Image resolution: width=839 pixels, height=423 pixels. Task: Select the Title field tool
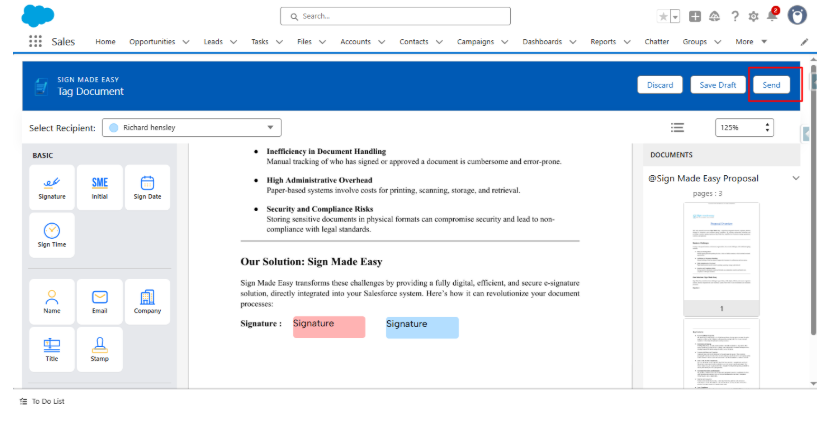click(x=52, y=349)
